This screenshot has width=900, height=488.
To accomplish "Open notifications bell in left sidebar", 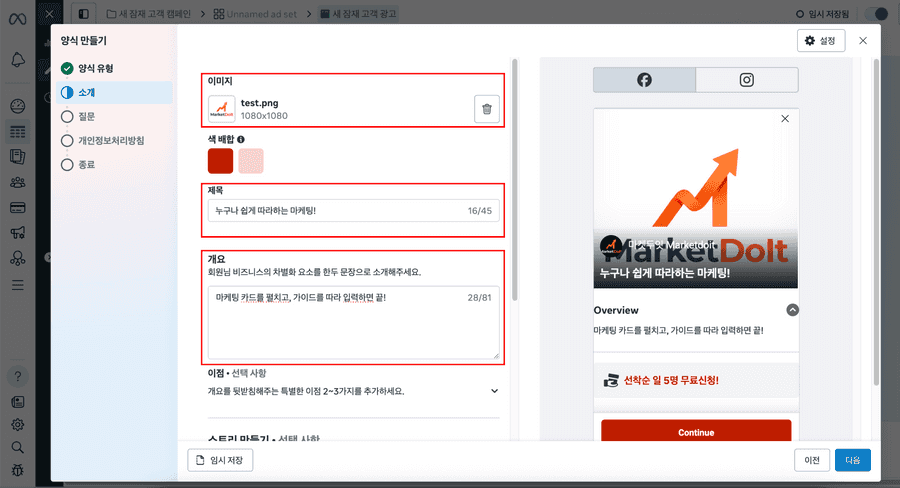I will point(18,60).
